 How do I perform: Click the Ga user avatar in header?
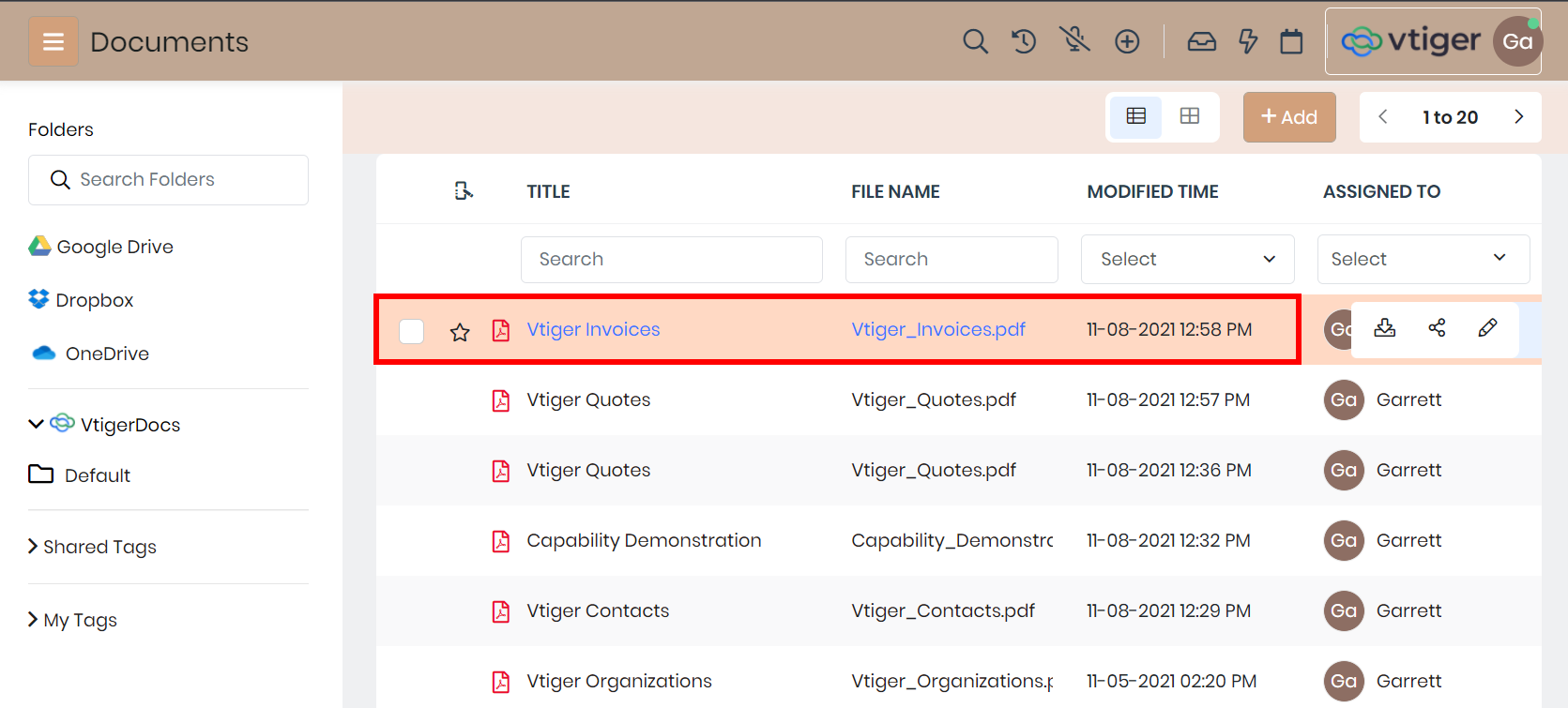click(1517, 41)
